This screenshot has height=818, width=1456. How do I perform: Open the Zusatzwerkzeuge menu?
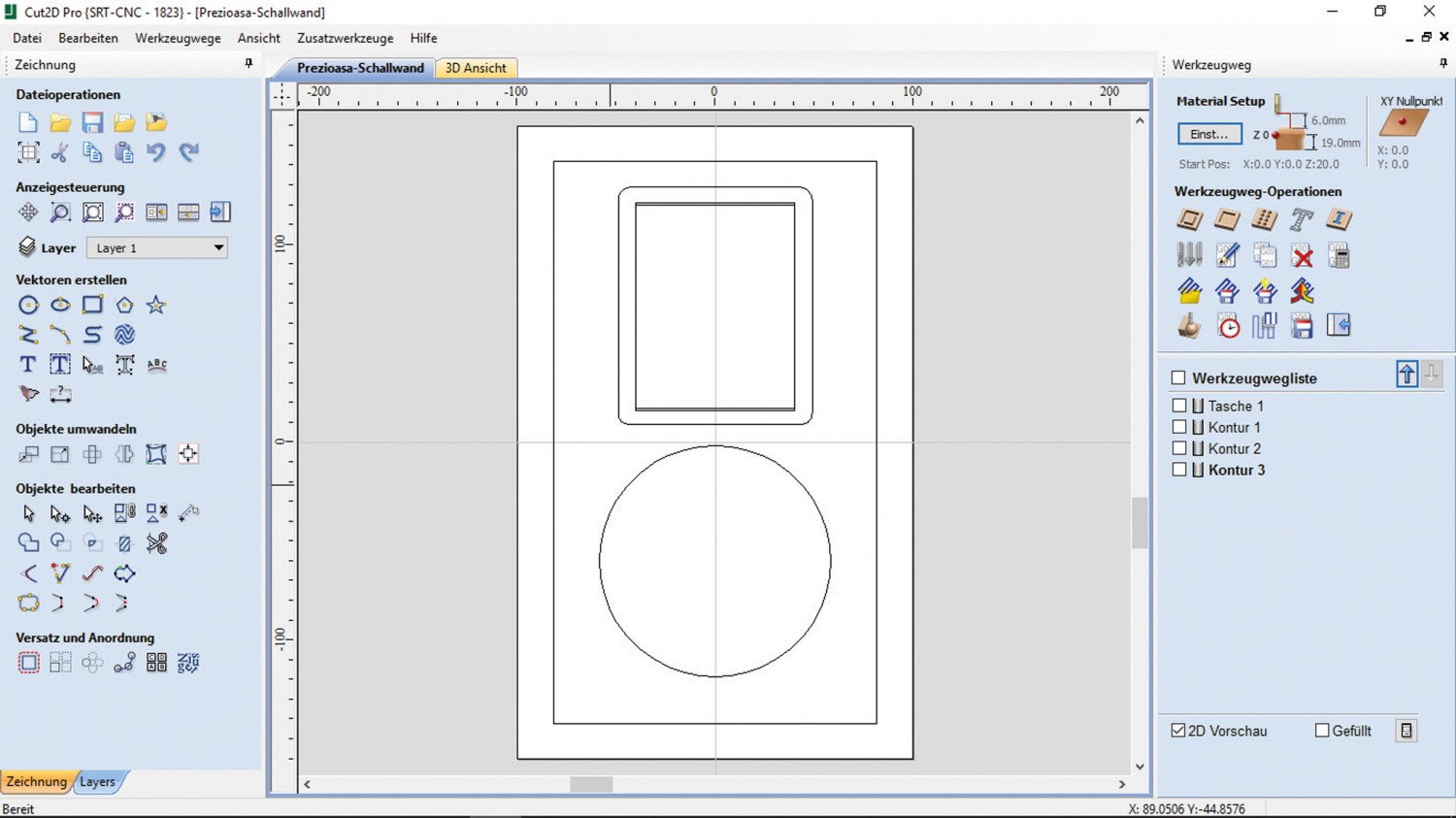click(x=346, y=38)
